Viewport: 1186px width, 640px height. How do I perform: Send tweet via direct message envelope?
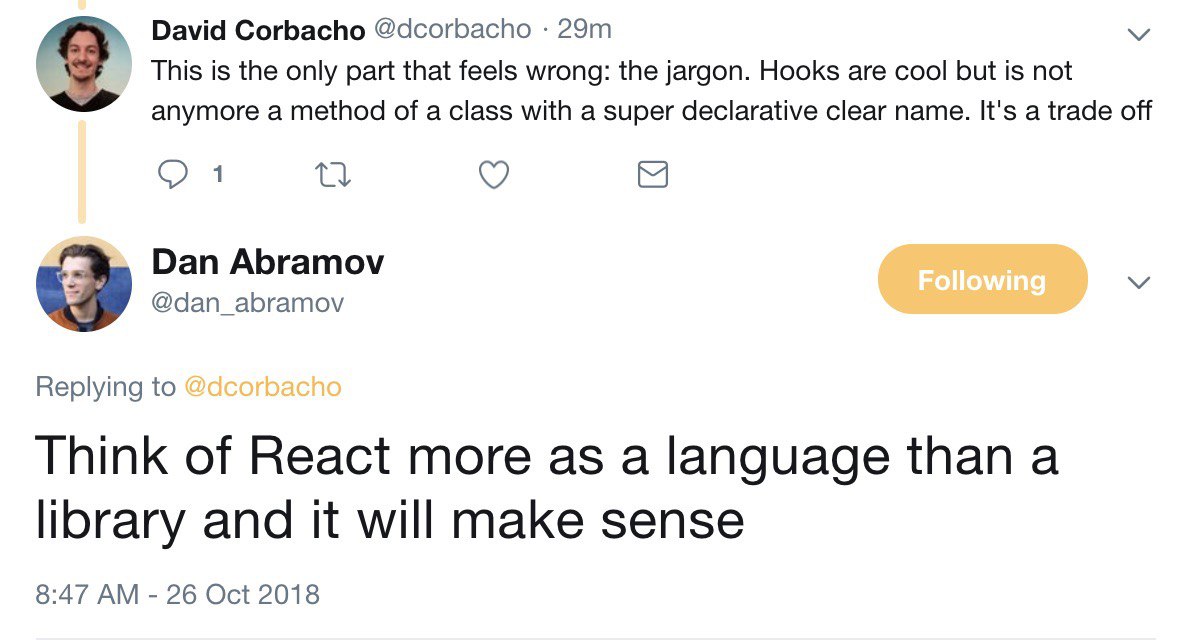[652, 176]
